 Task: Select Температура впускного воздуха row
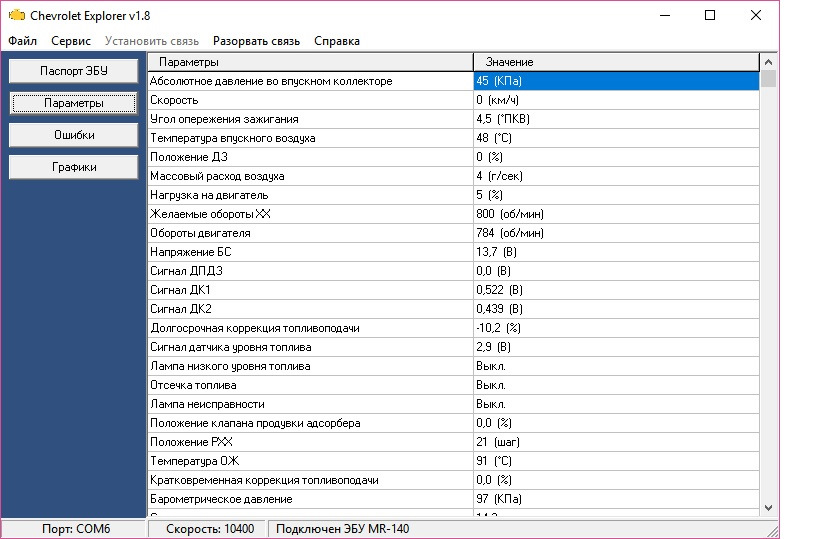coord(453,138)
